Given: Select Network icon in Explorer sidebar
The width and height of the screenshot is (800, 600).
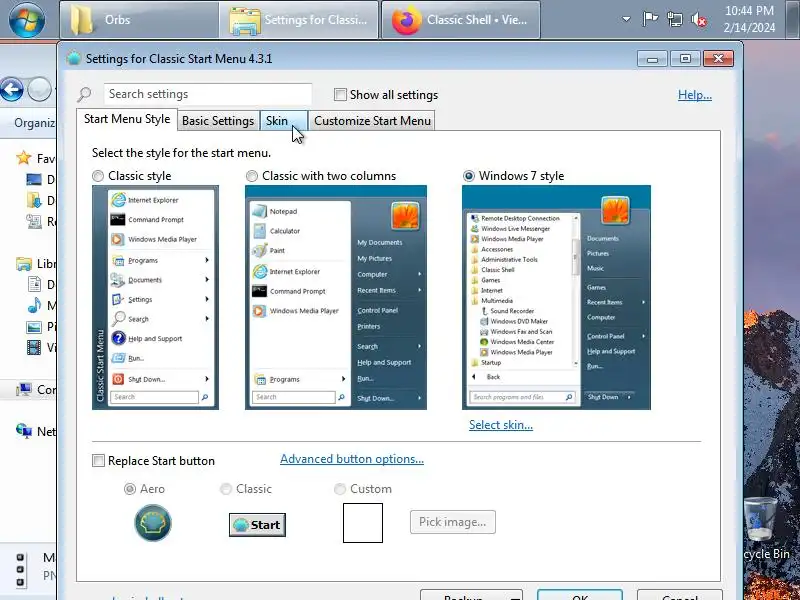Looking at the screenshot, I should 23,431.
